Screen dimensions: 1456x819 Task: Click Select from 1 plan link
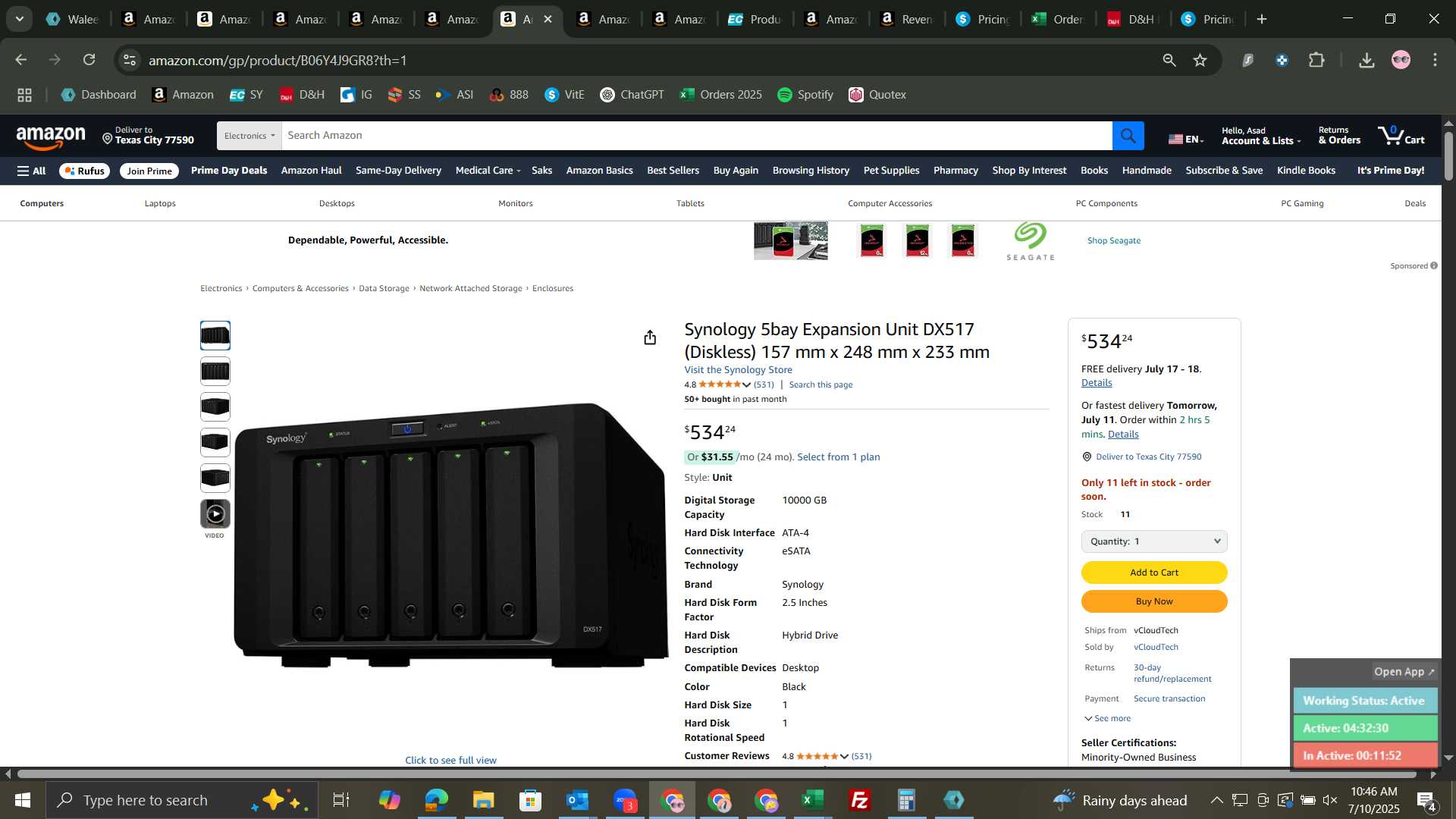point(838,457)
